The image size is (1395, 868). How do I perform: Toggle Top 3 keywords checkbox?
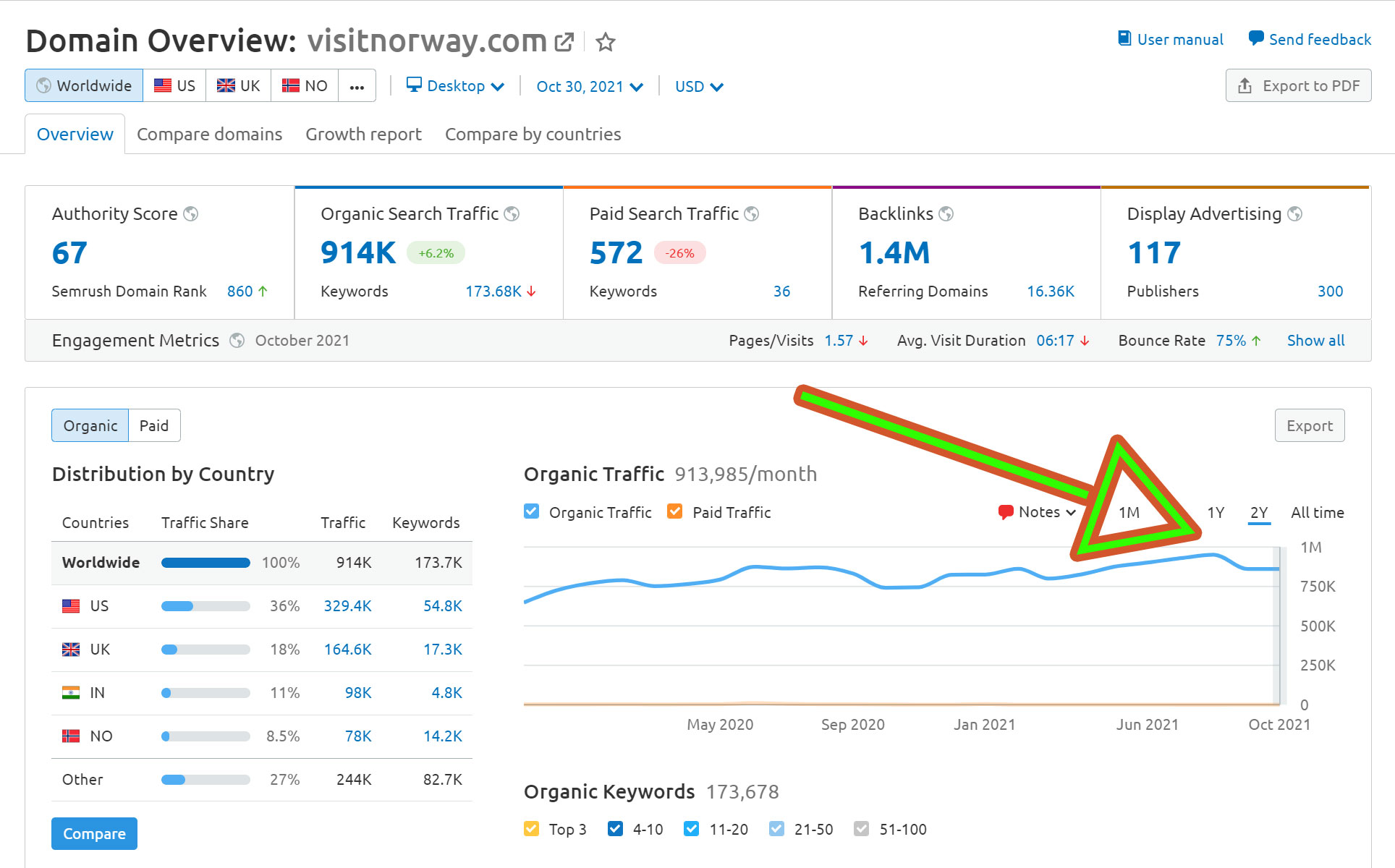point(532,828)
